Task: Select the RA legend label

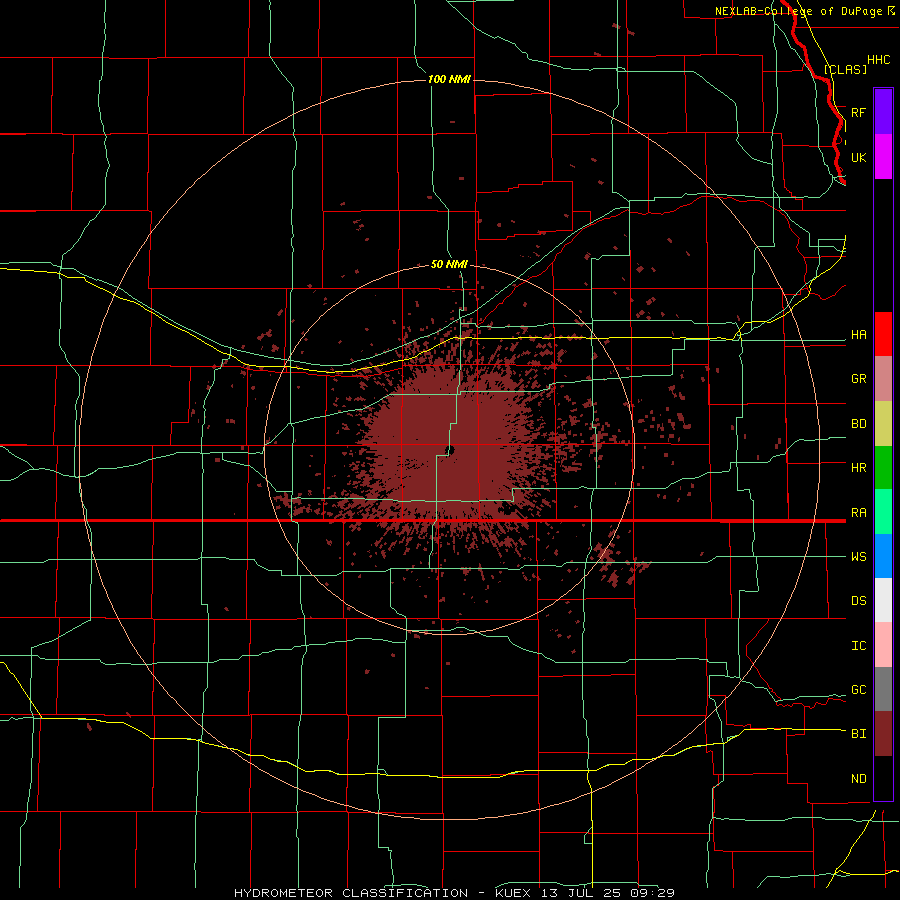Action: tap(858, 513)
